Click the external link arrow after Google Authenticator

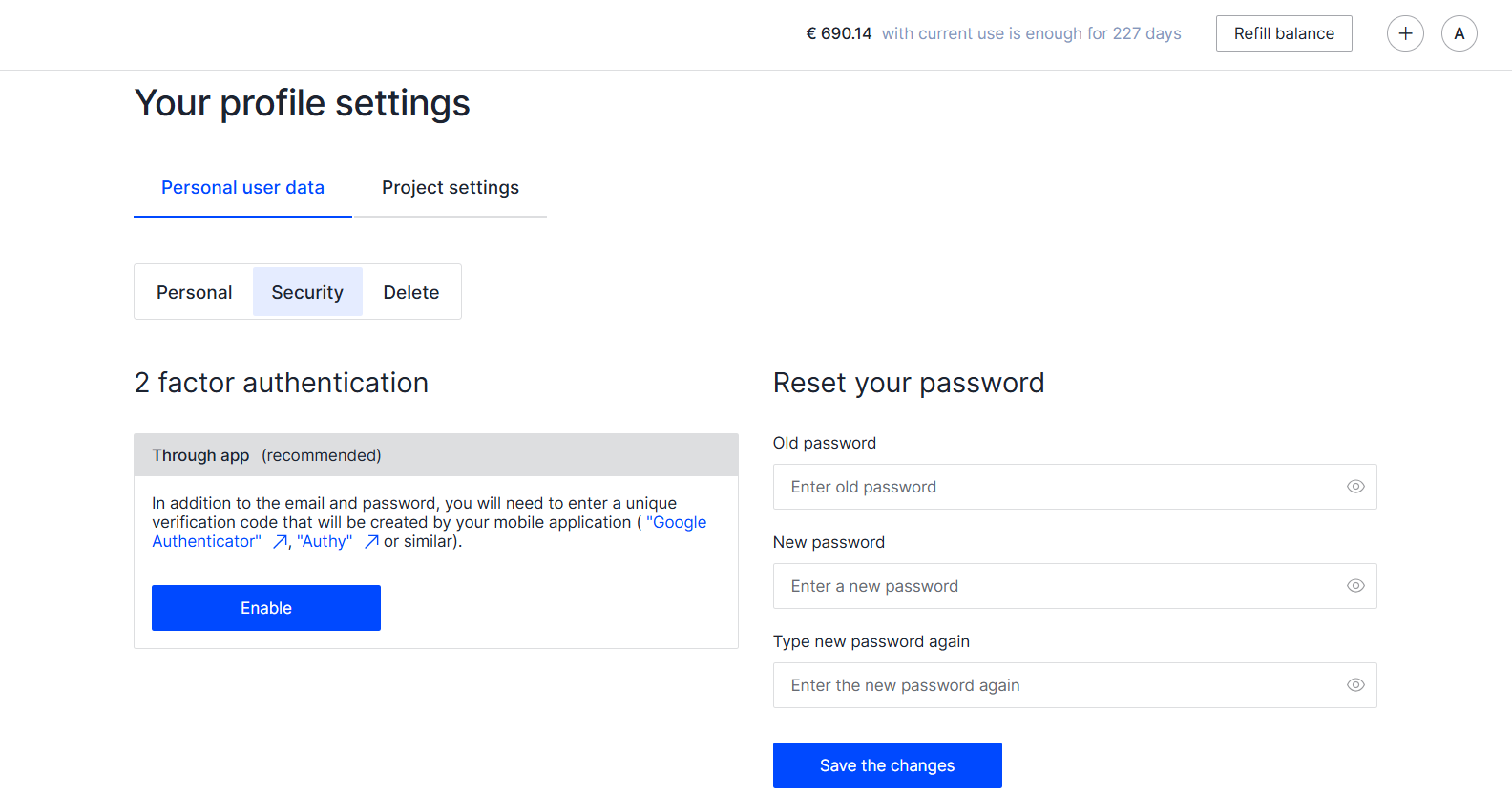click(280, 542)
